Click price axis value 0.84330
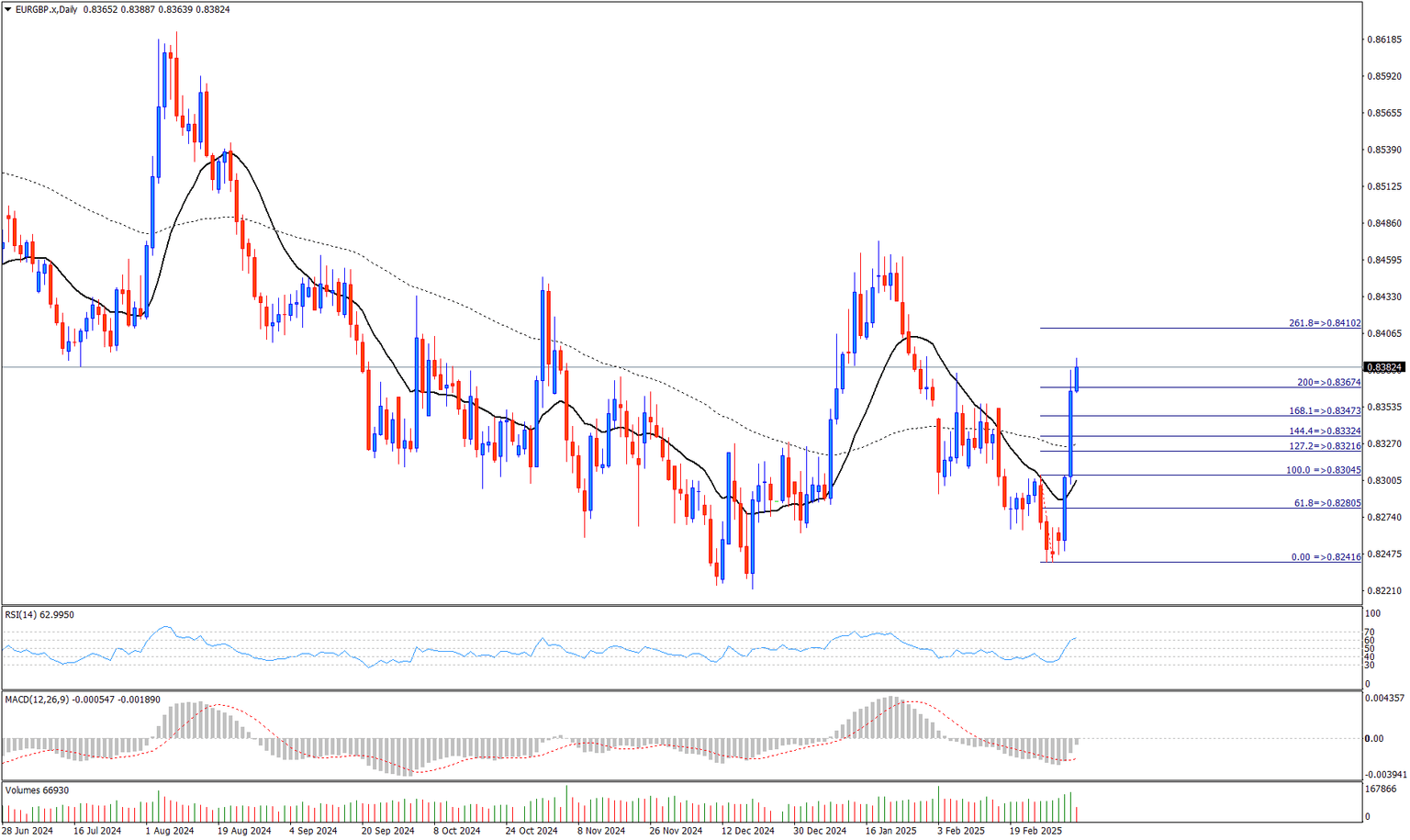Image resolution: width=1410 pixels, height=840 pixels. coord(1384,297)
